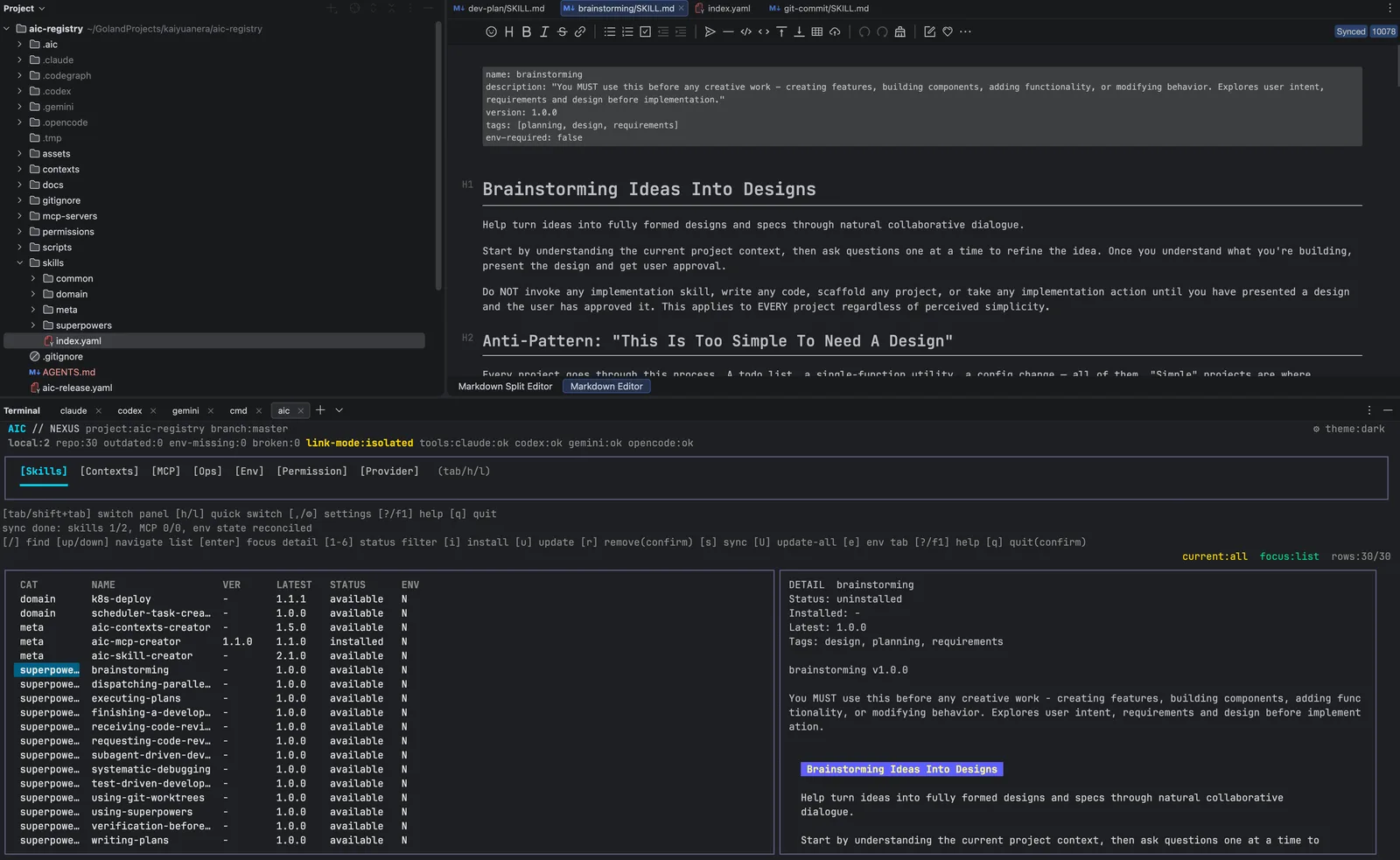1400x860 pixels.
Task: Close the brainstorming/SKILL.md tab
Action: 682,8
